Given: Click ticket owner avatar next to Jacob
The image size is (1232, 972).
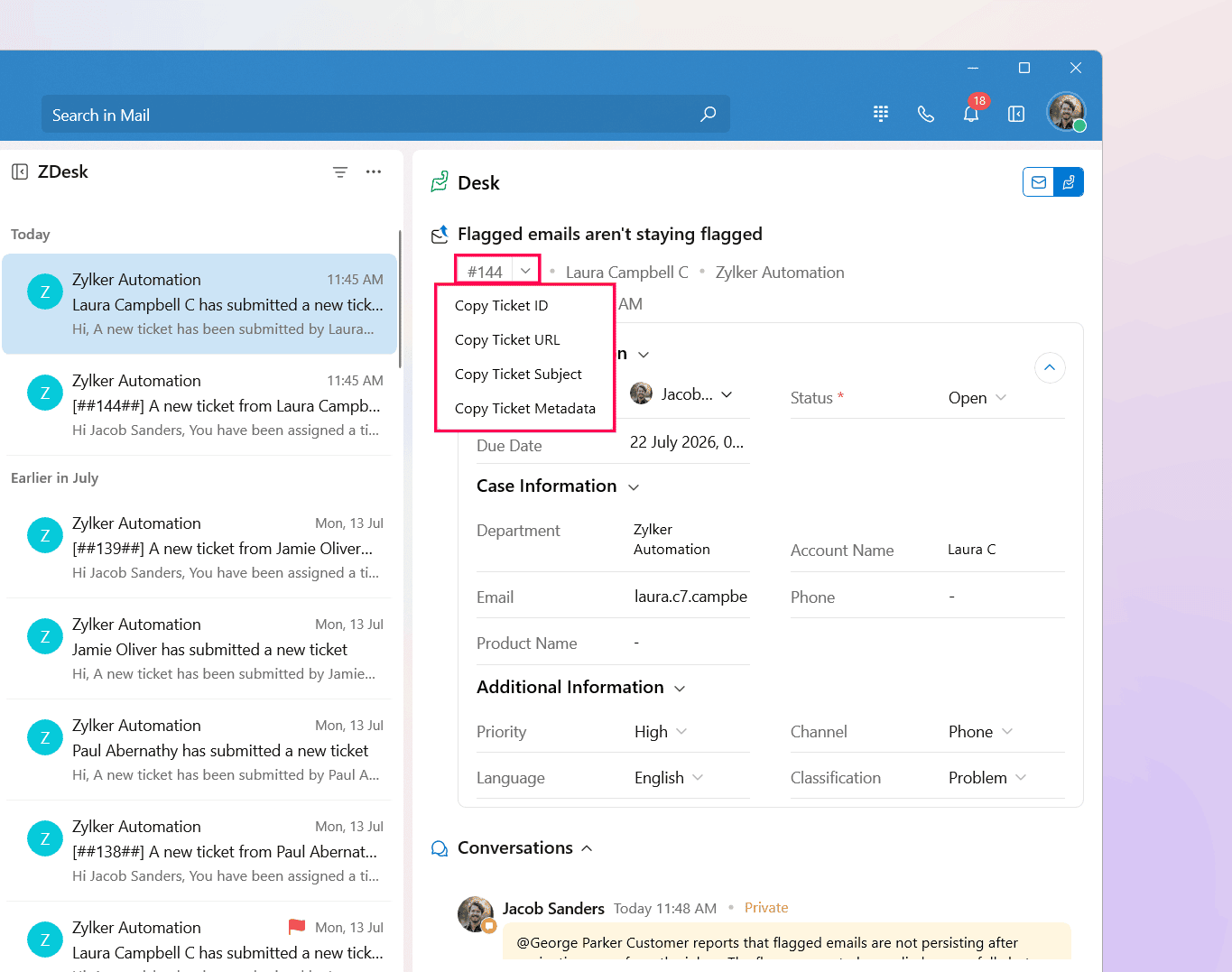Looking at the screenshot, I should 641,393.
